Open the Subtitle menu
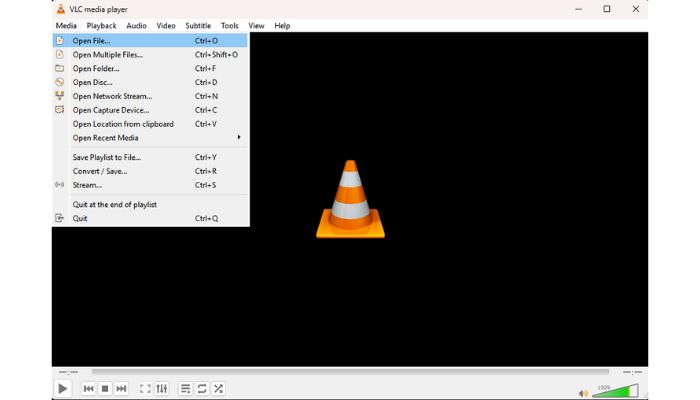Viewport: 700px width, 400px height. pos(198,26)
